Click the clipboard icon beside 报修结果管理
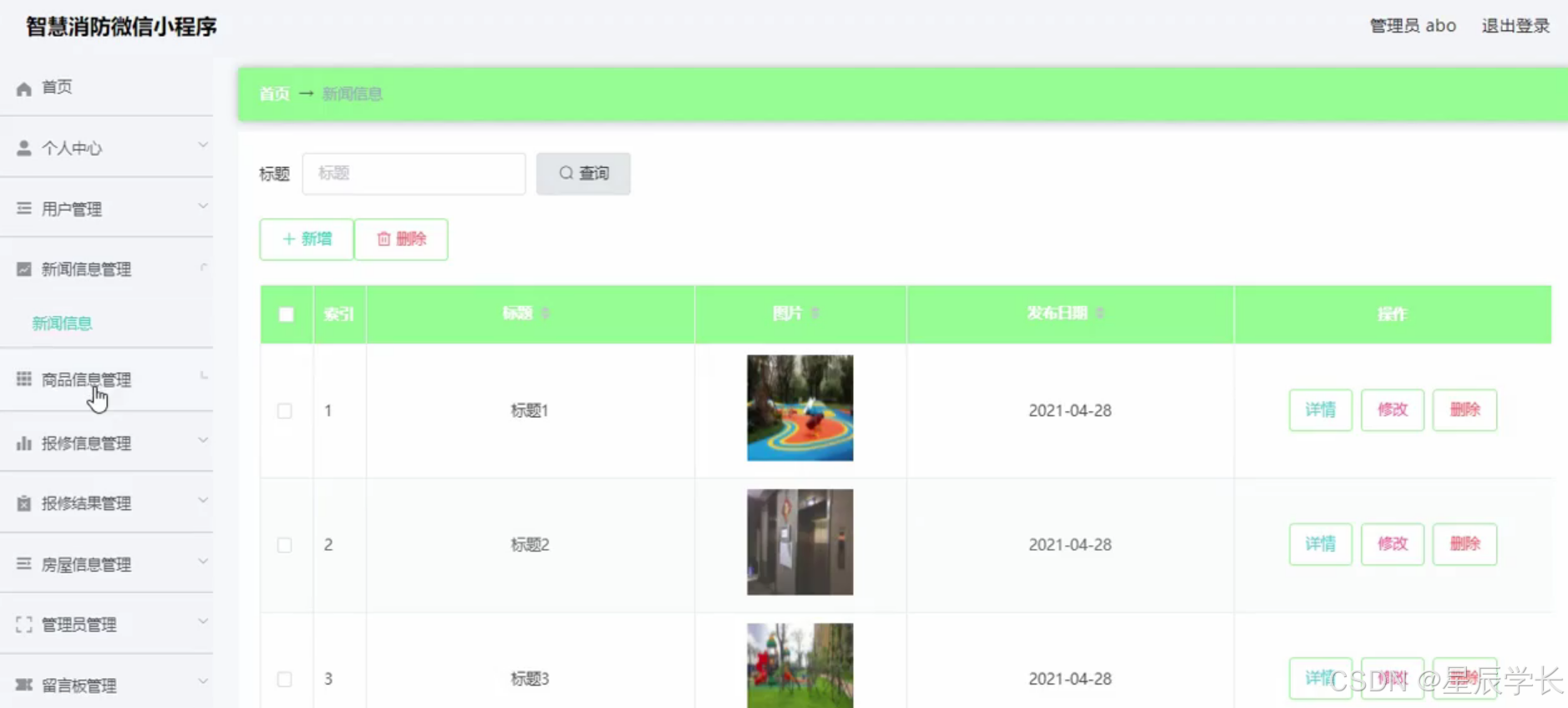The width and height of the screenshot is (1568, 708). tap(24, 503)
